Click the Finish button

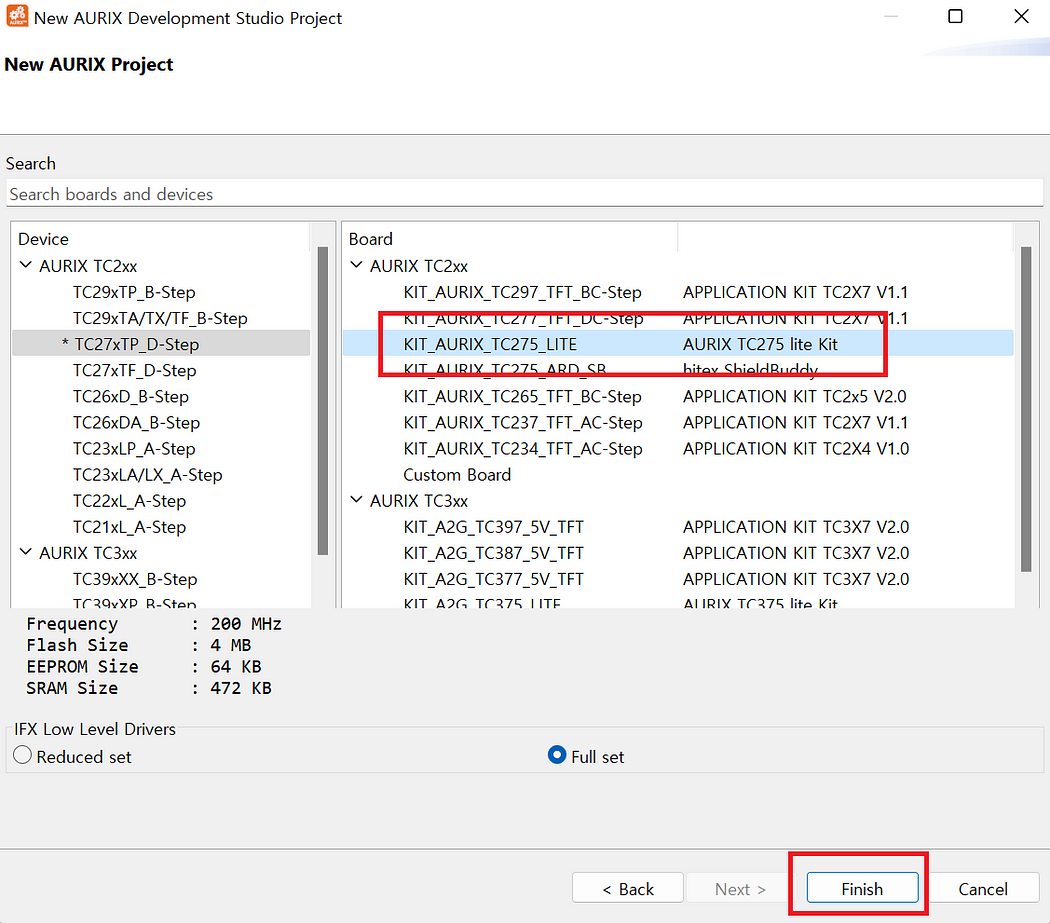(862, 888)
